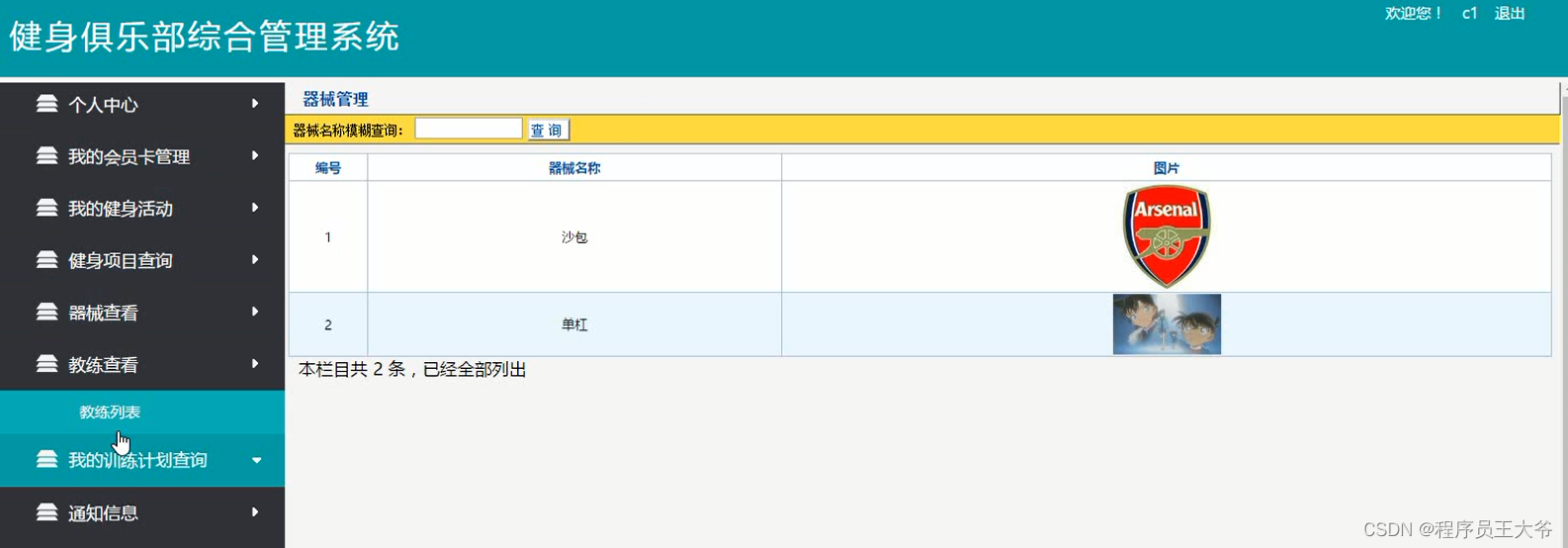The image size is (1568, 548).
Task: Open the 通知信息 menu
Action: point(142,512)
